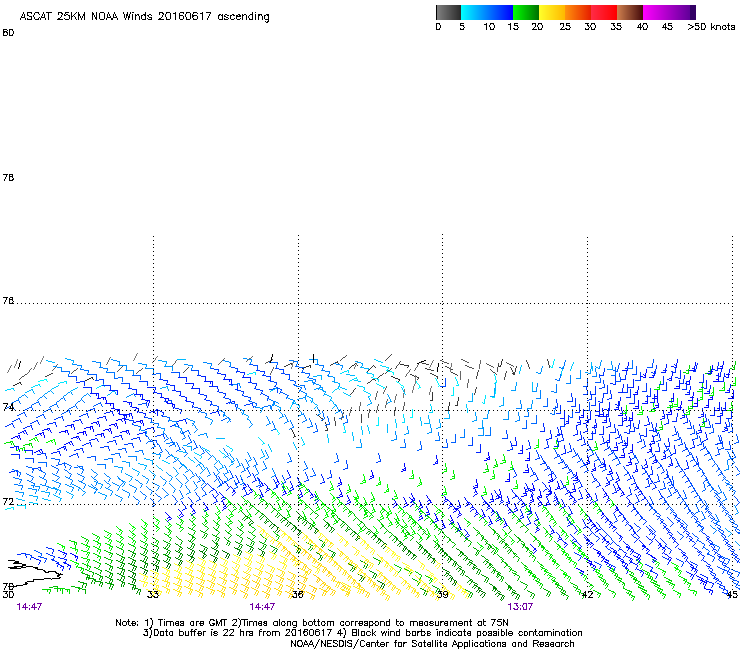Click the "25" legend tick label
This screenshot has height=650, width=740.
coord(565,27)
